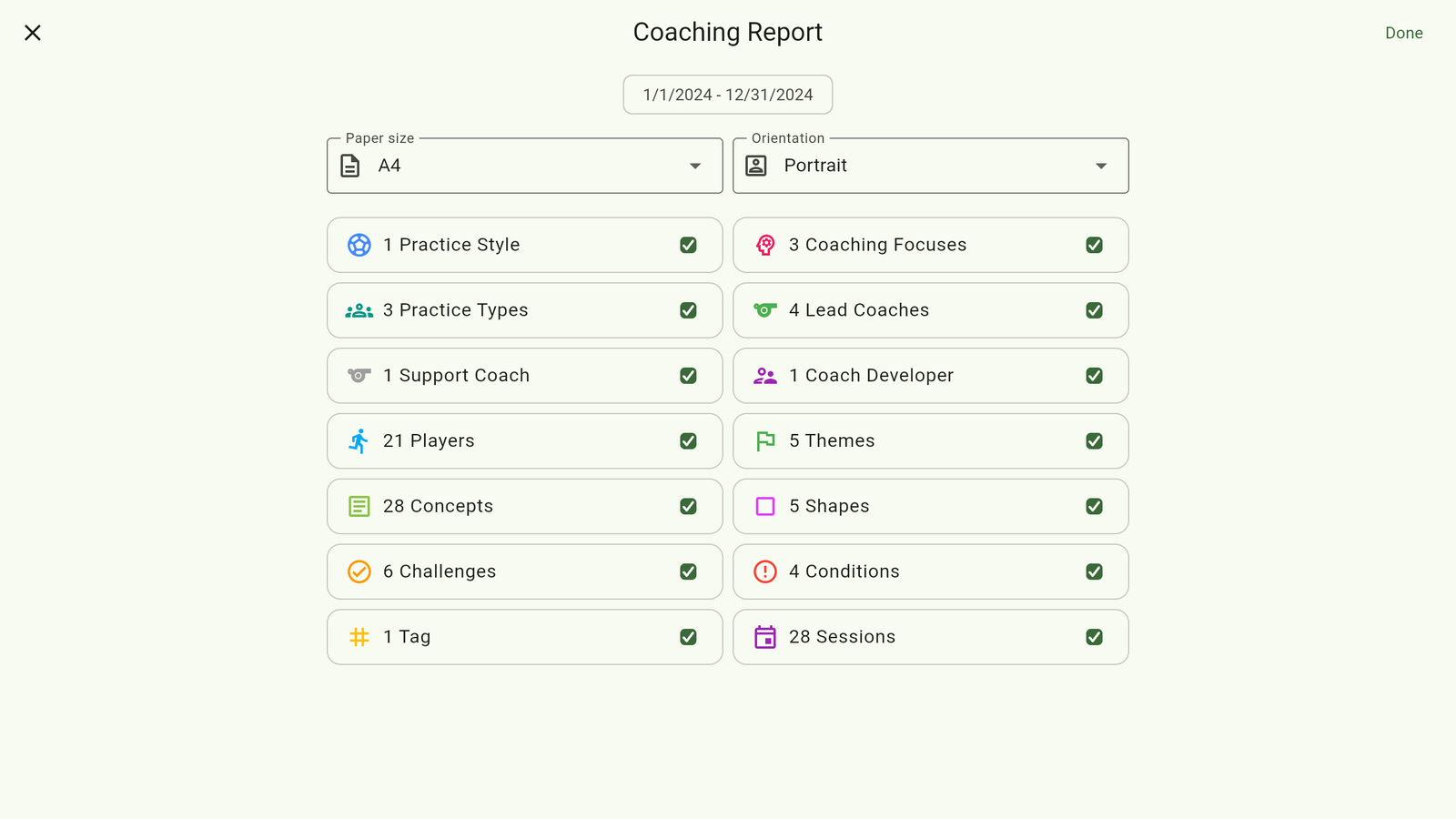Close the Coaching Report dialog
This screenshot has height=819, width=1456.
tap(33, 33)
